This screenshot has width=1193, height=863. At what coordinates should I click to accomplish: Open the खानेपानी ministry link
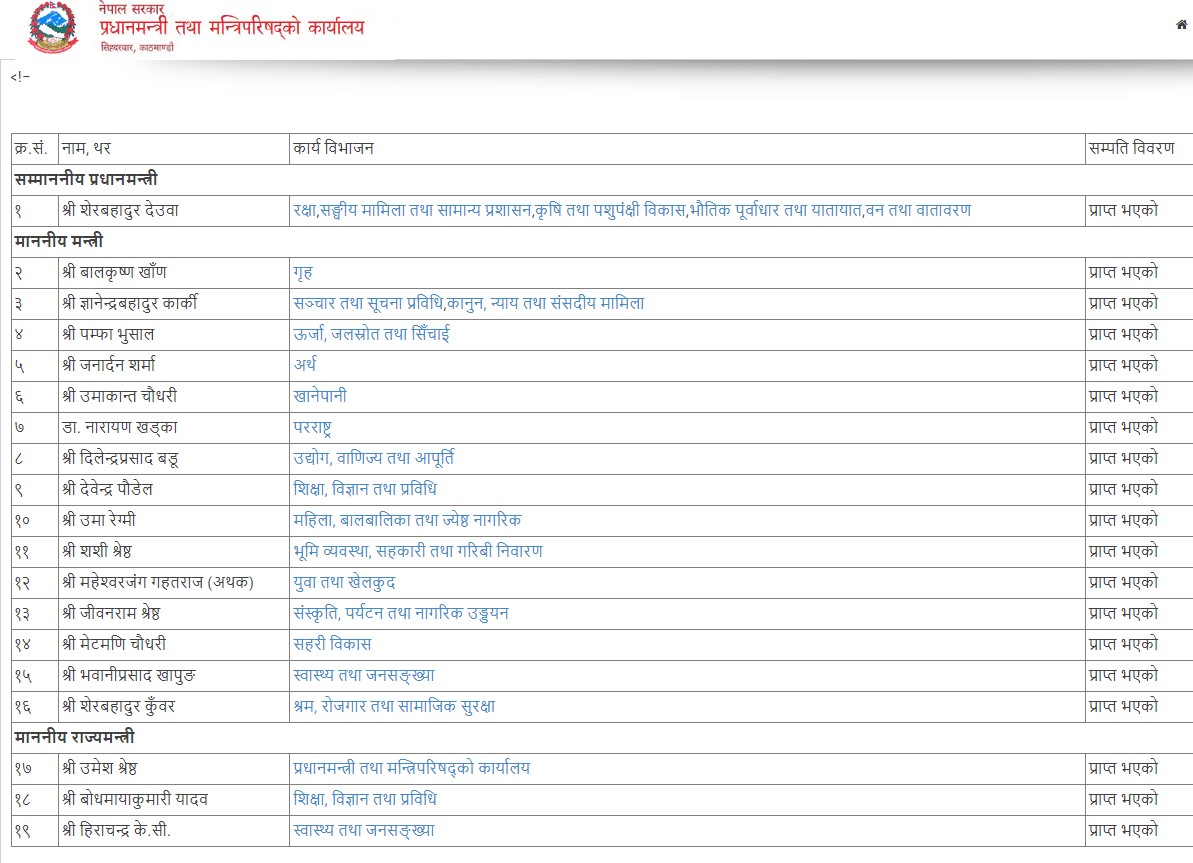320,396
